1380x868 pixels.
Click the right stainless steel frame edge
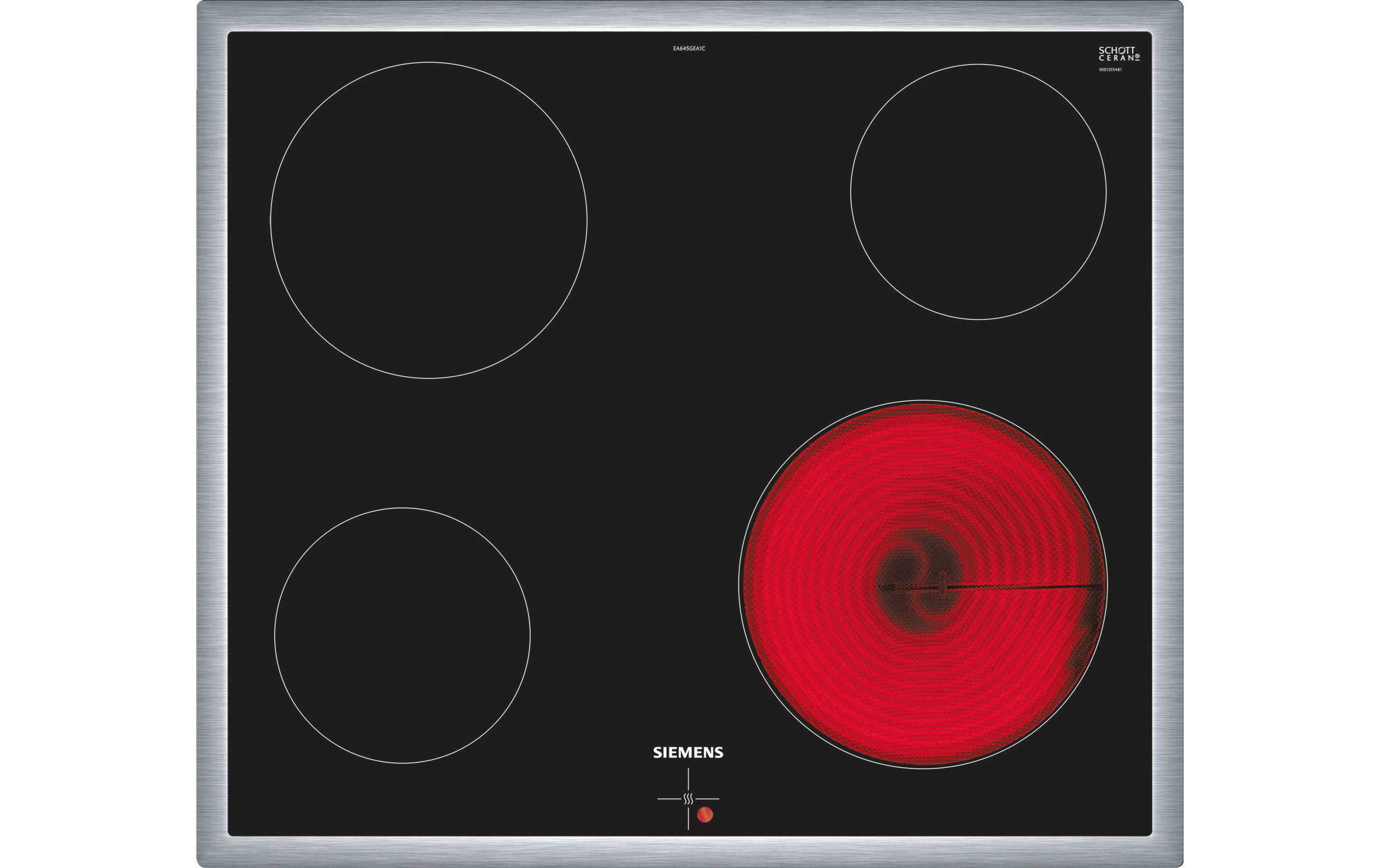pos(1167,434)
